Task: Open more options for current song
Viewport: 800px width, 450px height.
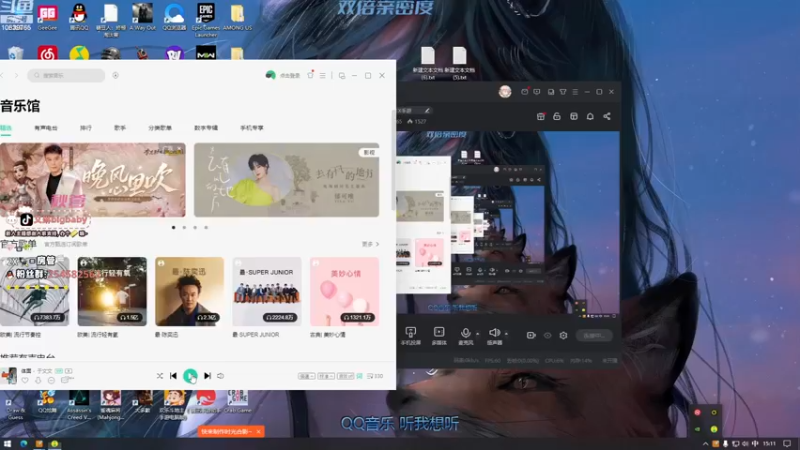Action: (x=51, y=380)
